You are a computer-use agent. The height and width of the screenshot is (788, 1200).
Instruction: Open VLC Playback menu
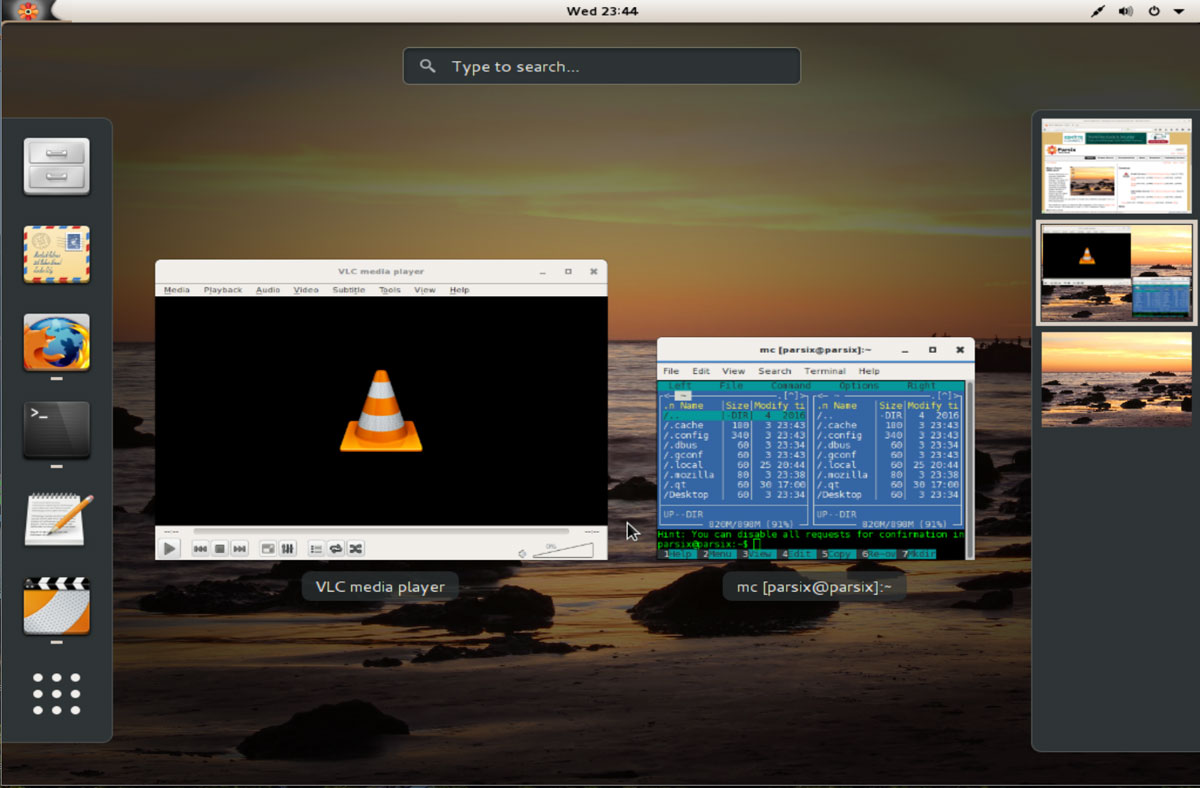tap(223, 290)
